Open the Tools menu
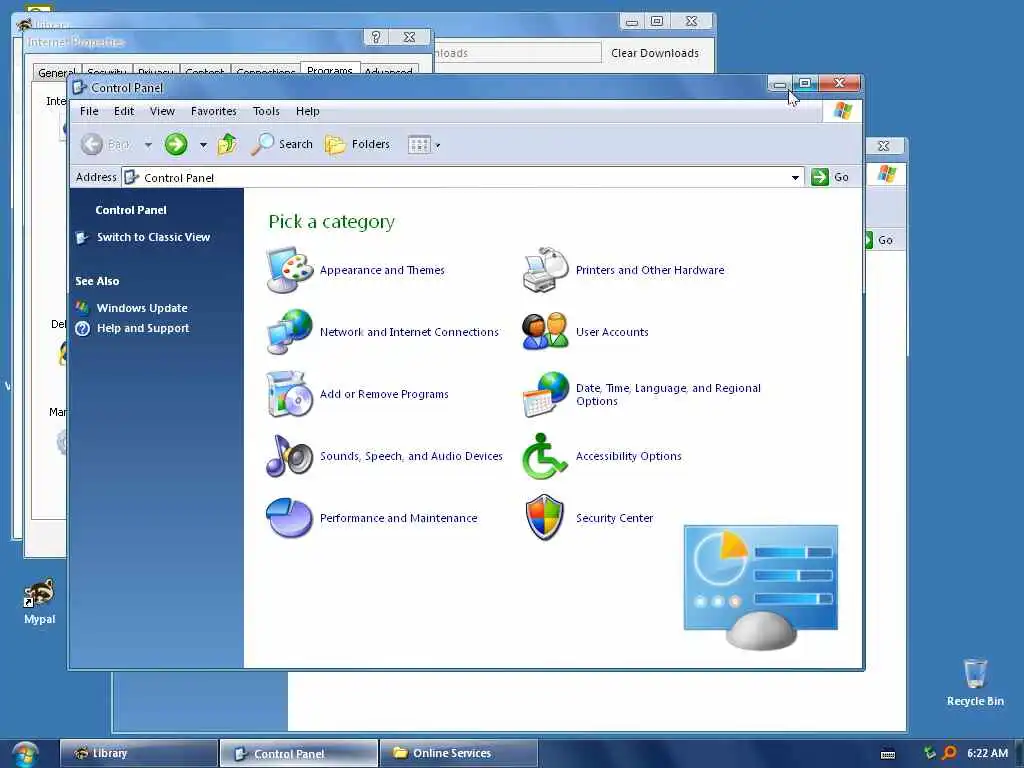The height and width of the screenshot is (768, 1024). click(x=266, y=111)
